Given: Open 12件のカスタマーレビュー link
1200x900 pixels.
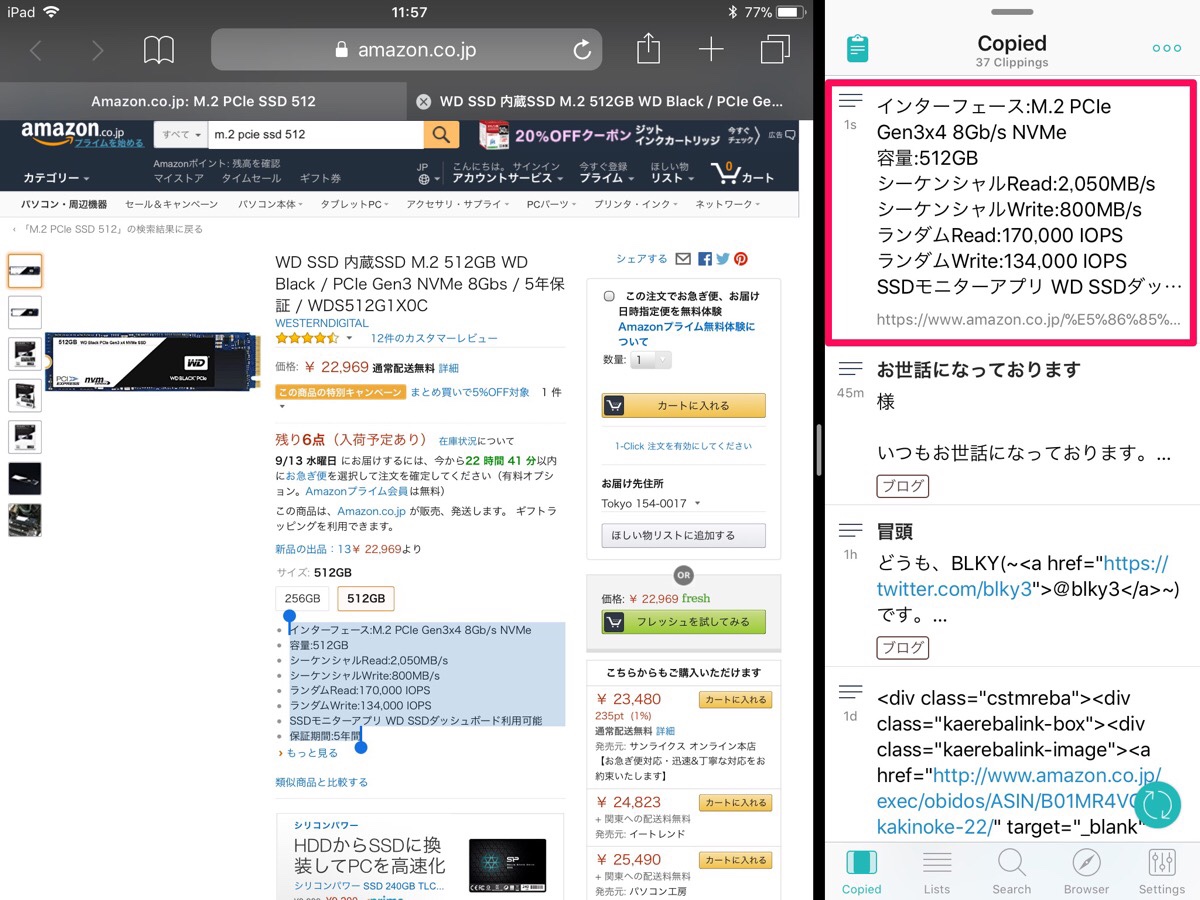Looking at the screenshot, I should click(x=434, y=339).
